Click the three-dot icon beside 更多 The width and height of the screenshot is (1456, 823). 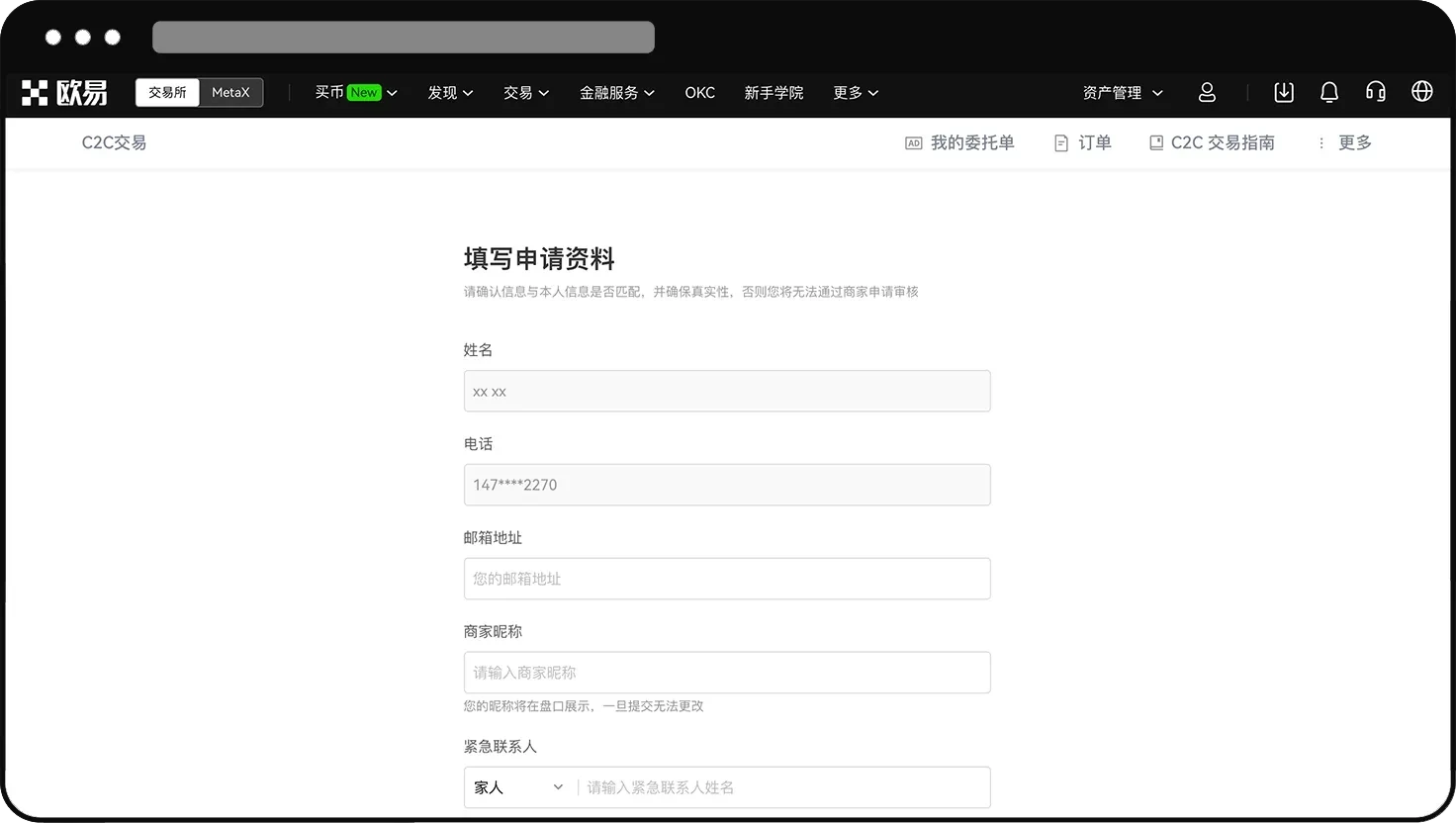1321,143
